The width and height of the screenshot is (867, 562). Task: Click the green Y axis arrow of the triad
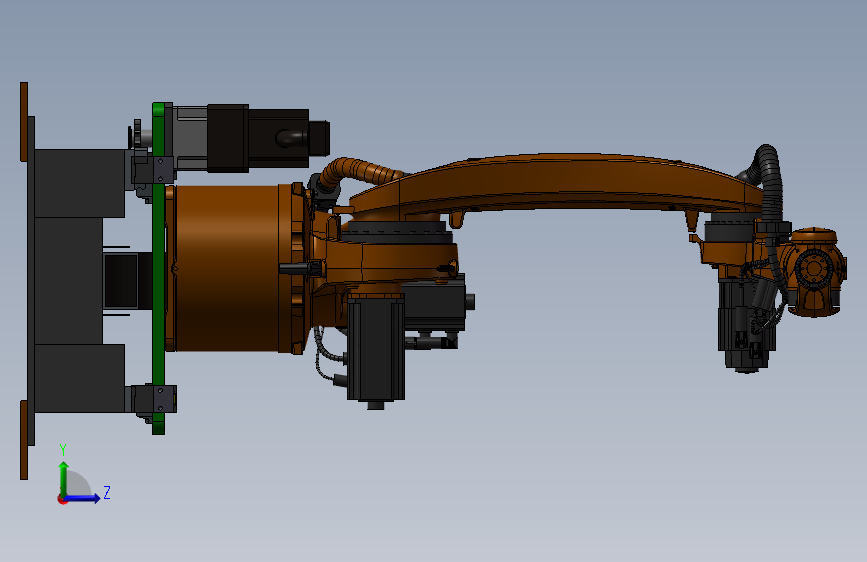click(x=64, y=479)
